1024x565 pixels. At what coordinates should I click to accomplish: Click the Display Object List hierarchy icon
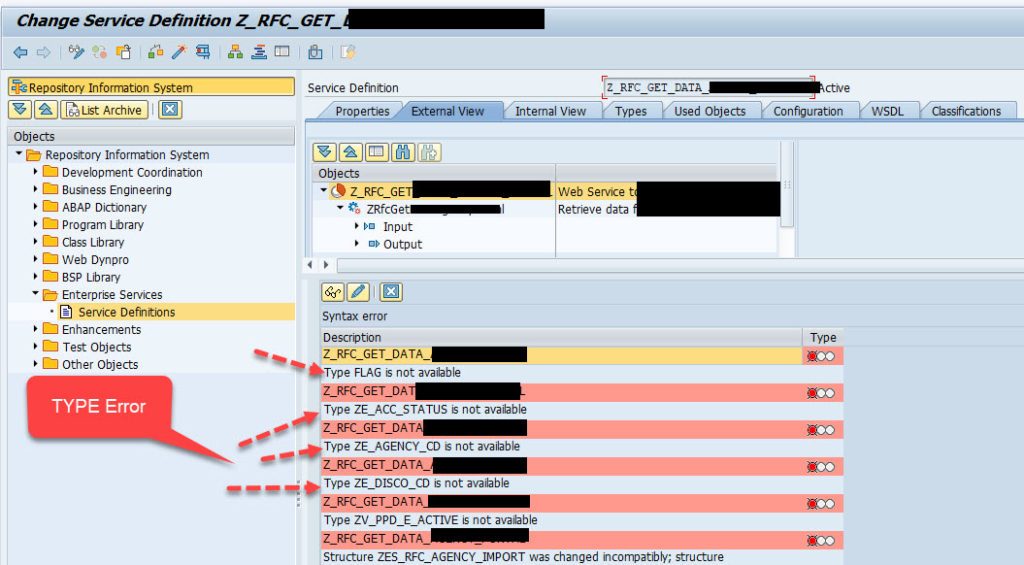[235, 52]
